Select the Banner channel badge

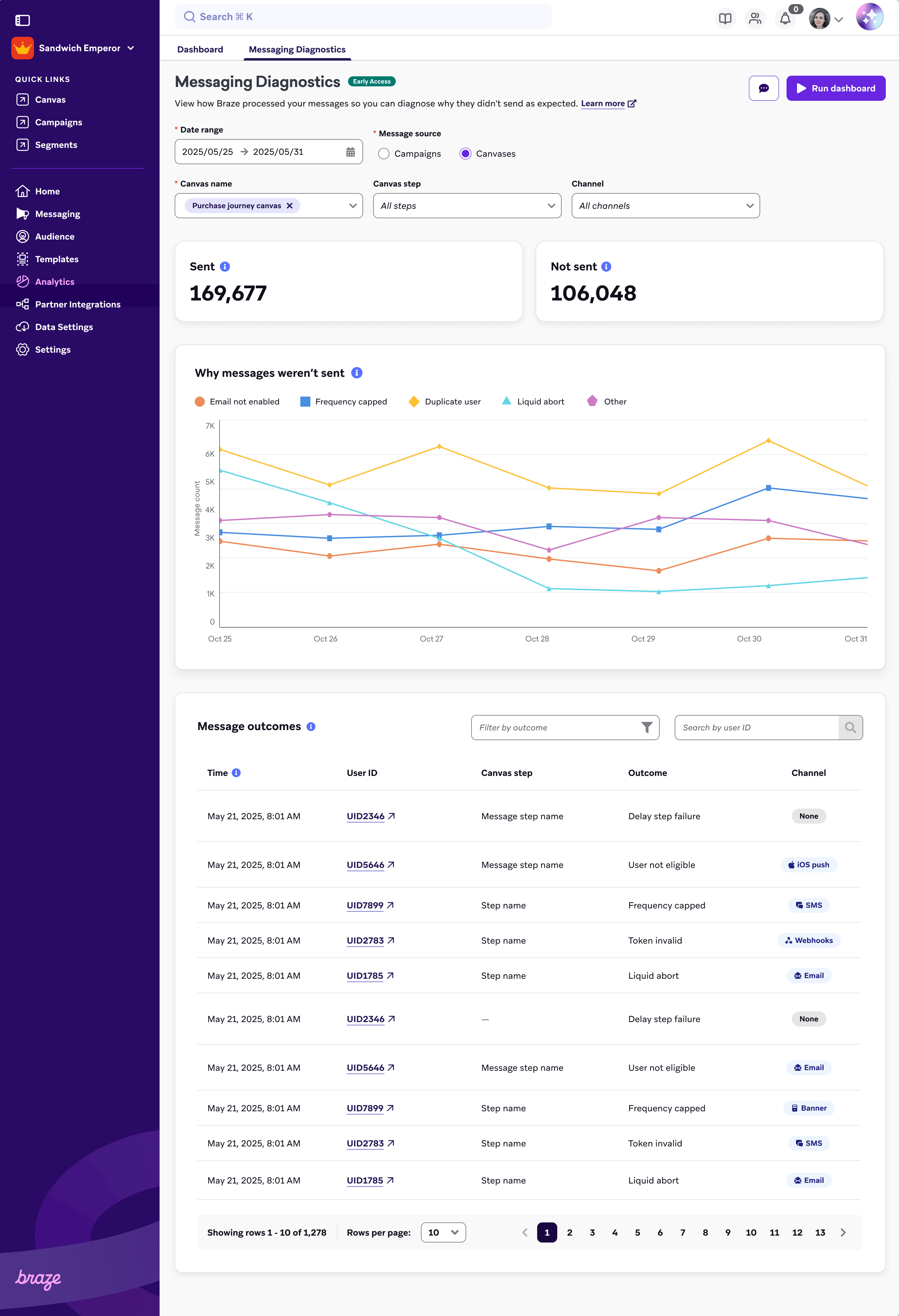point(808,1108)
